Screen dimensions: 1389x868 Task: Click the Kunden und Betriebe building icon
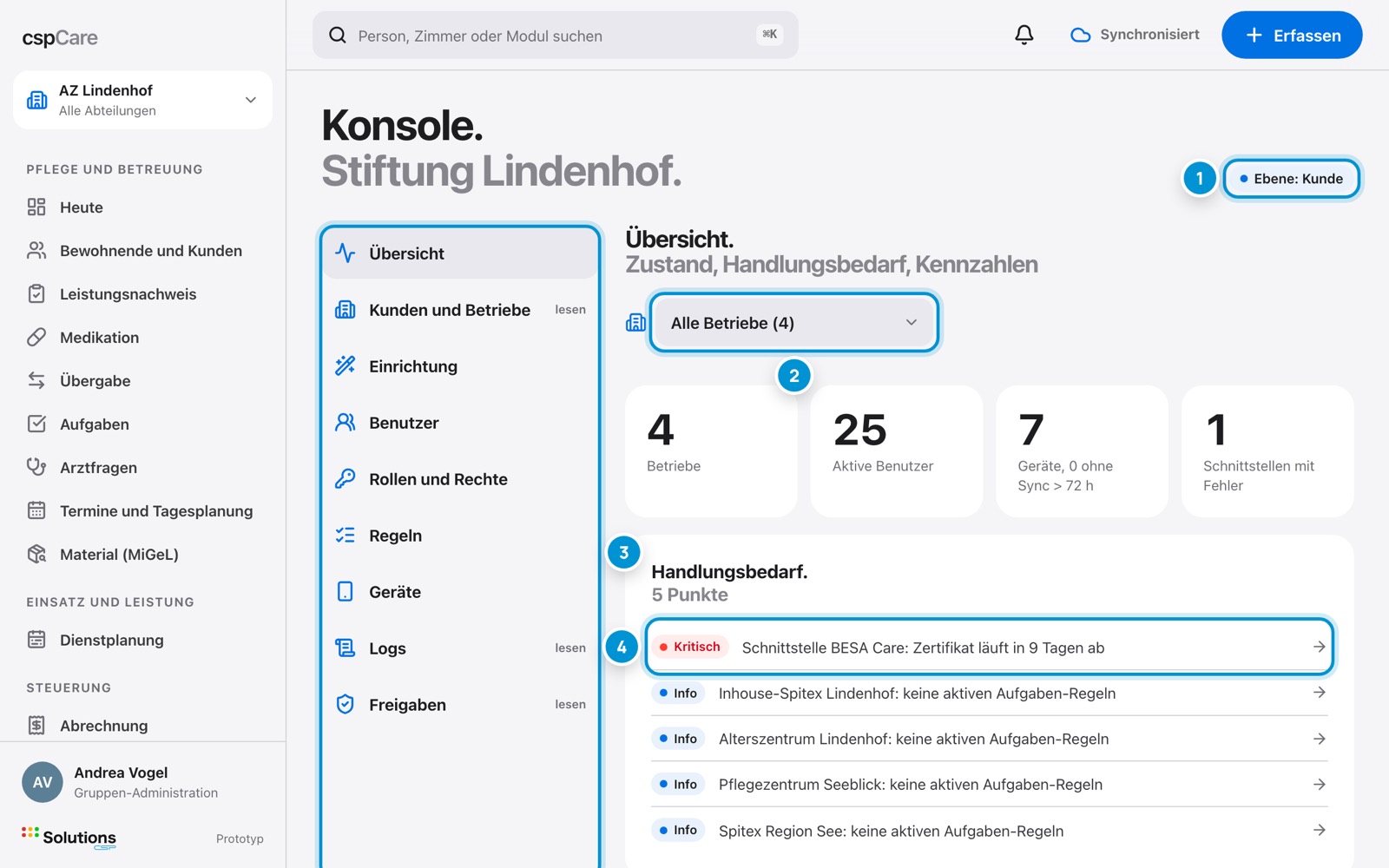point(346,309)
